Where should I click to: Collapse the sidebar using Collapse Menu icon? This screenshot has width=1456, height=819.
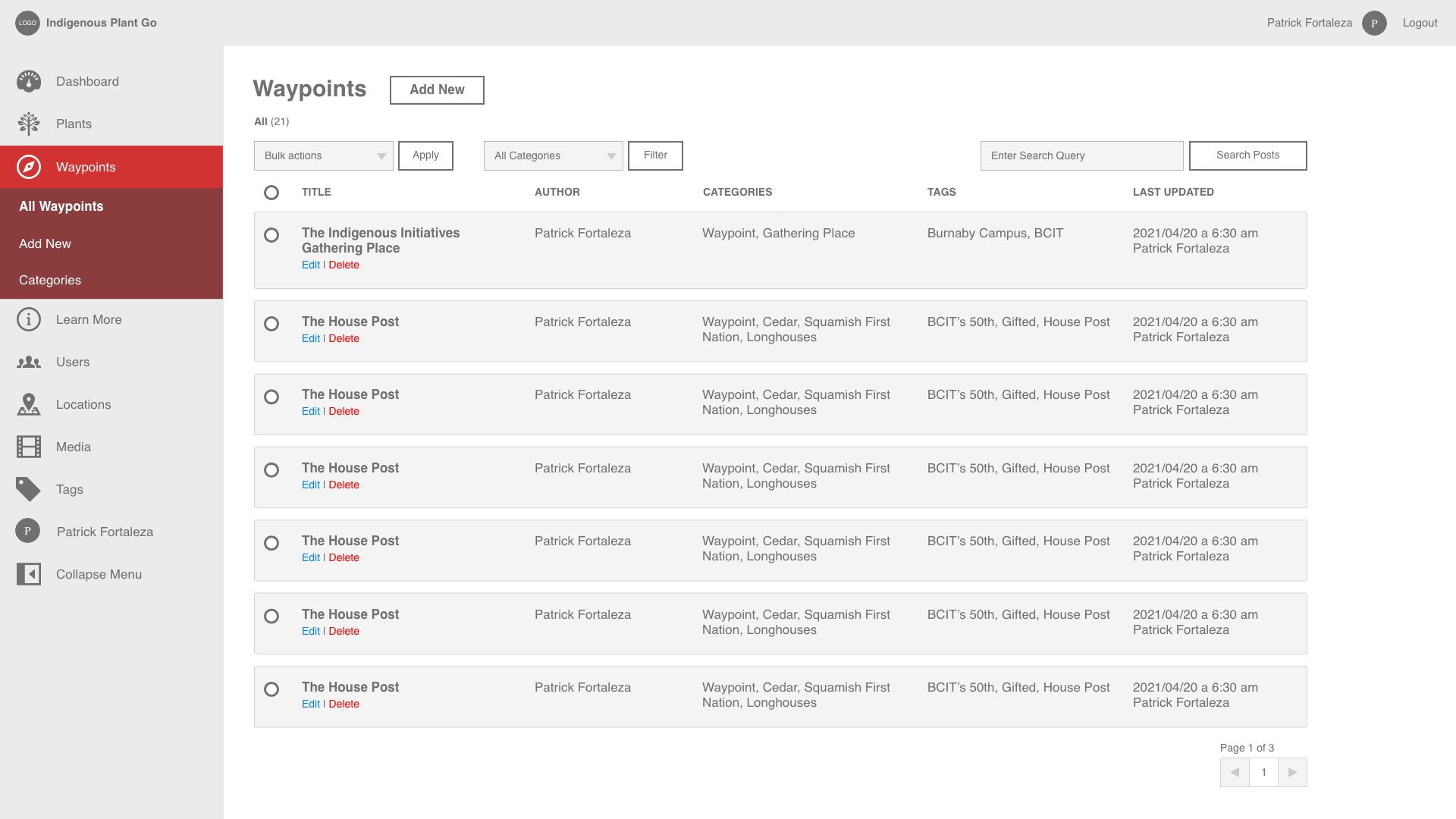pos(29,574)
